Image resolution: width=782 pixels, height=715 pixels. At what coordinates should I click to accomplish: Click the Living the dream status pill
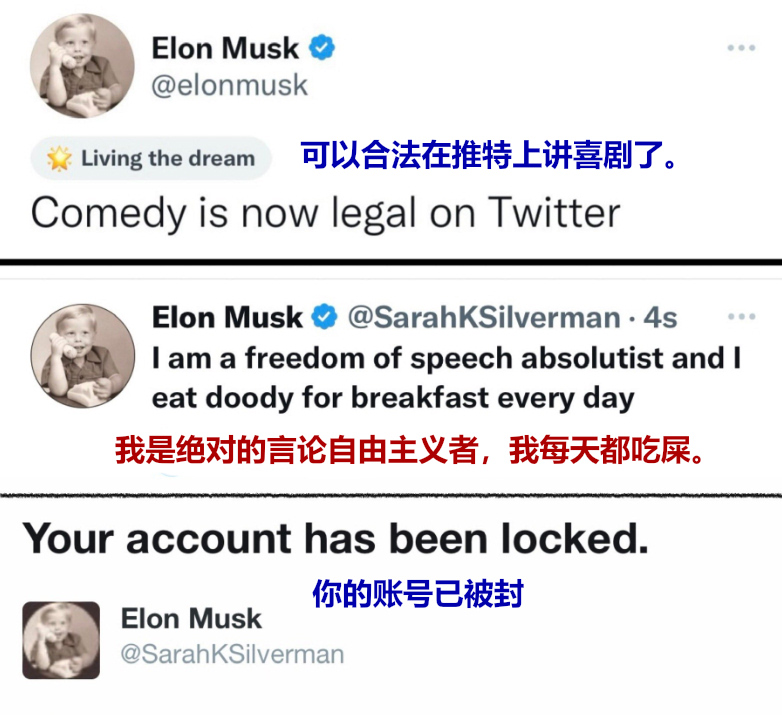pos(151,158)
